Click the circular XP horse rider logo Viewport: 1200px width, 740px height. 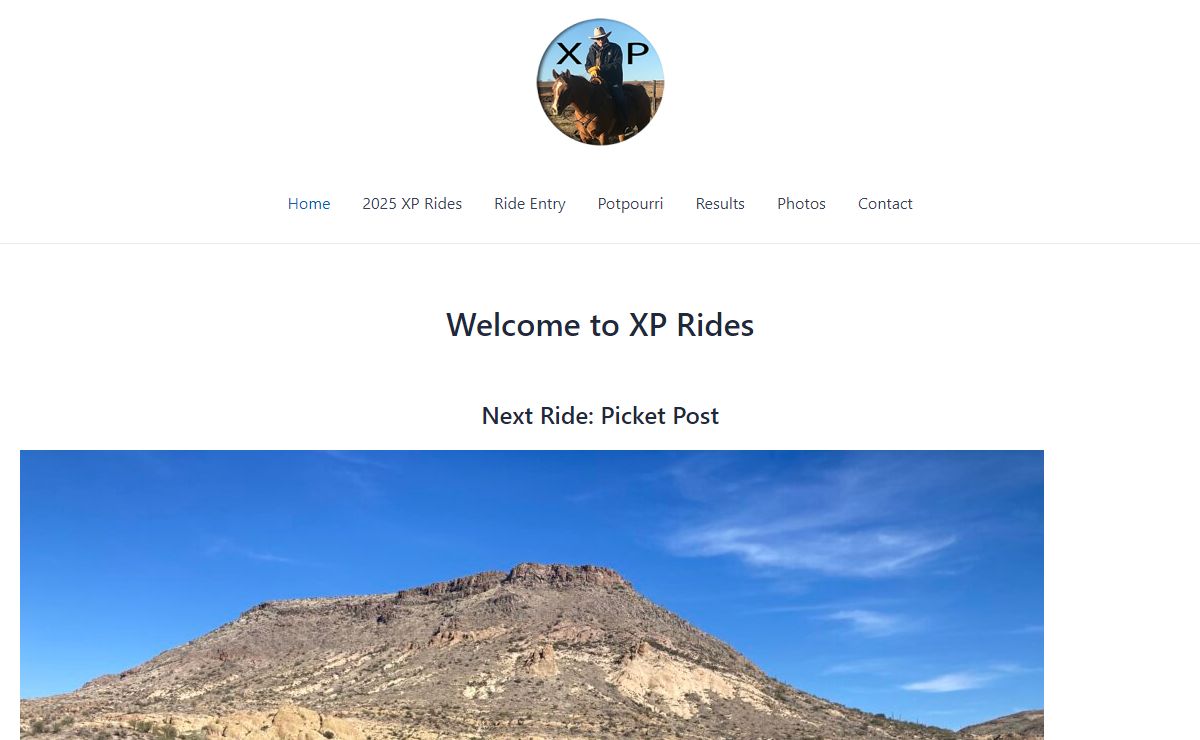coord(600,82)
